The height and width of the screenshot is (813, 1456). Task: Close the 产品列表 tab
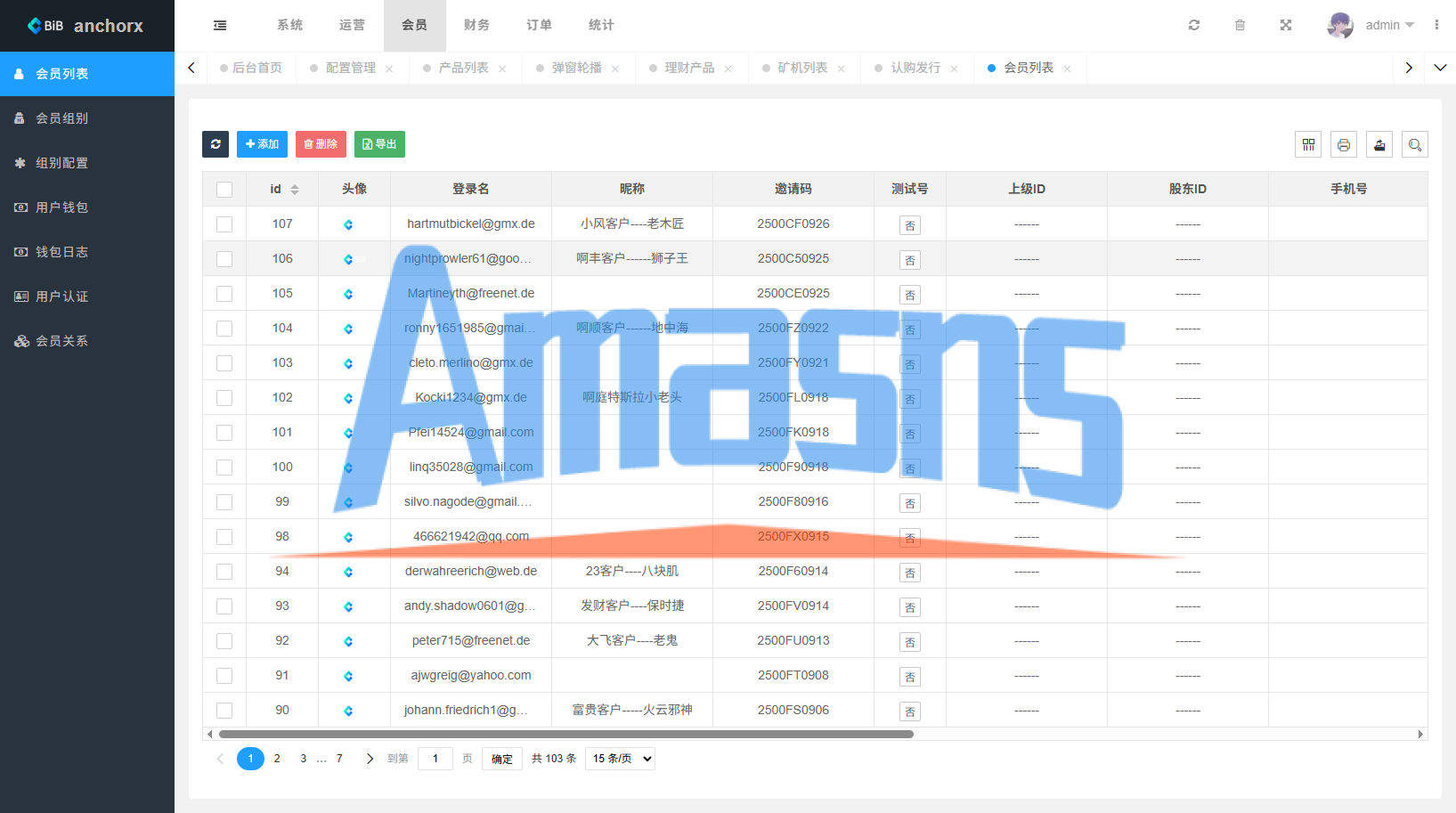(502, 69)
